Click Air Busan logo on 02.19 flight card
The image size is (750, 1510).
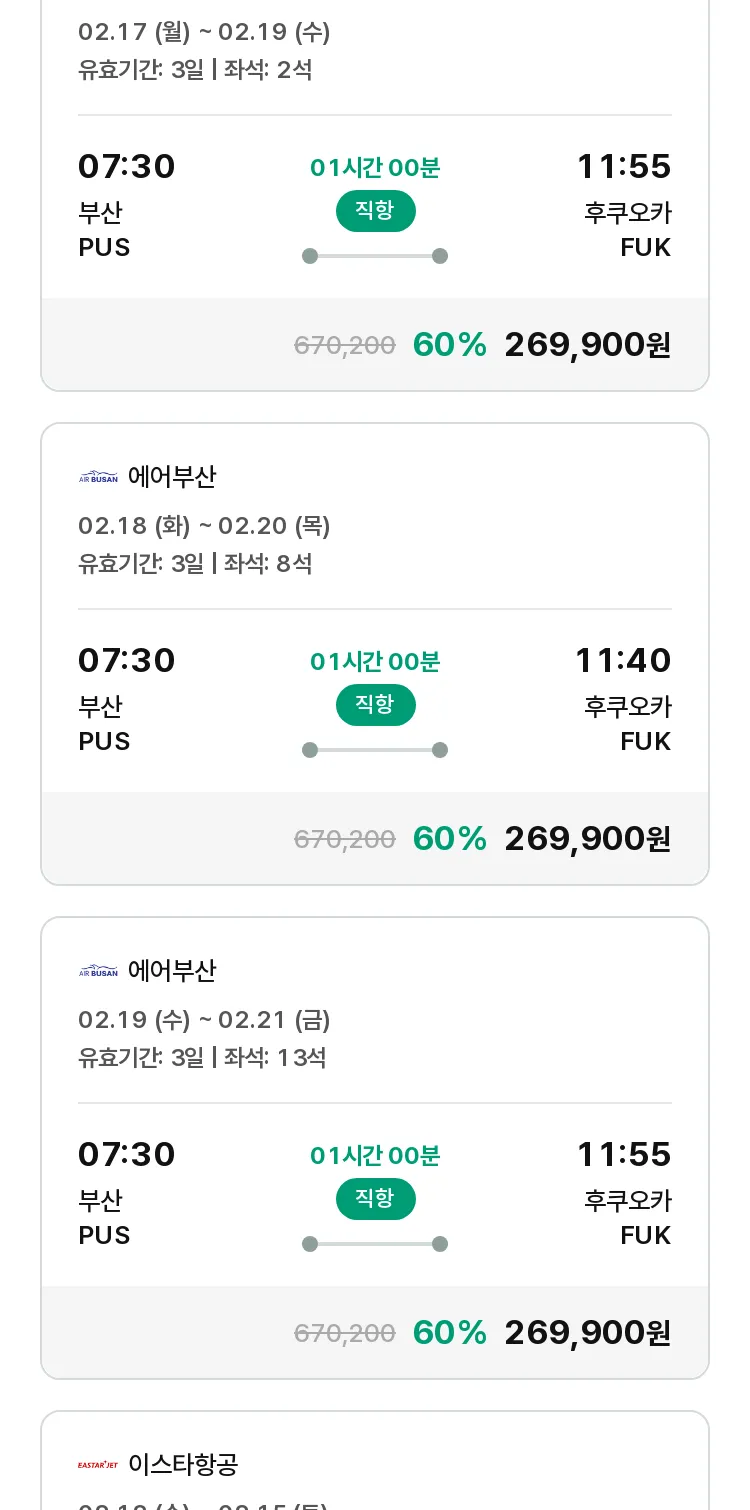98,971
